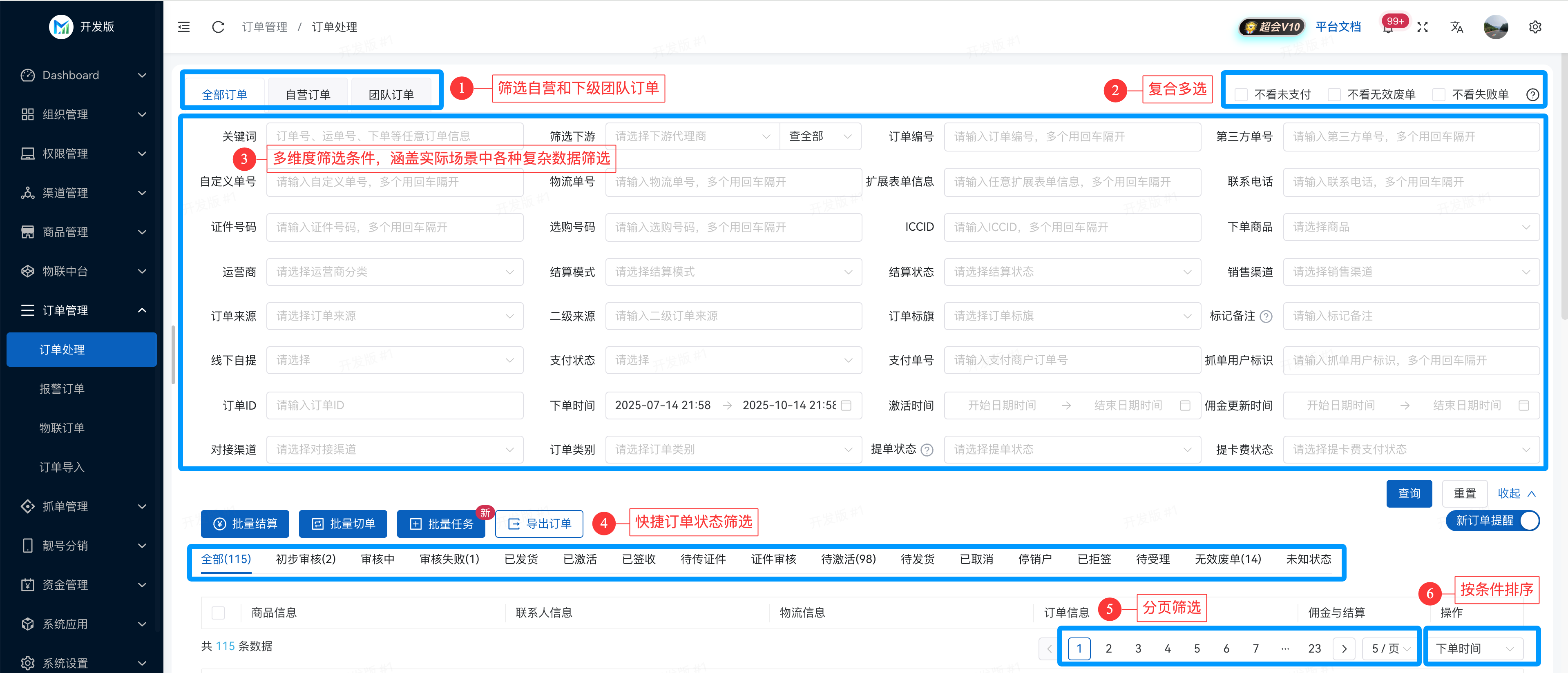Click the refresh icon in the top toolbar
The image size is (1568, 673).
(x=217, y=27)
